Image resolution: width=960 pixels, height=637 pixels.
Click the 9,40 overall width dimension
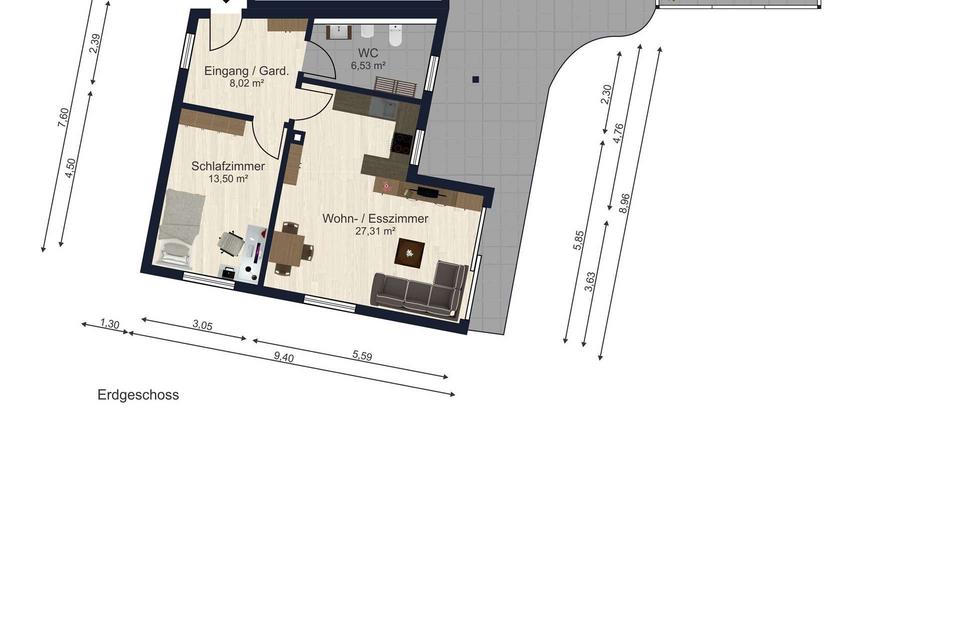(284, 358)
